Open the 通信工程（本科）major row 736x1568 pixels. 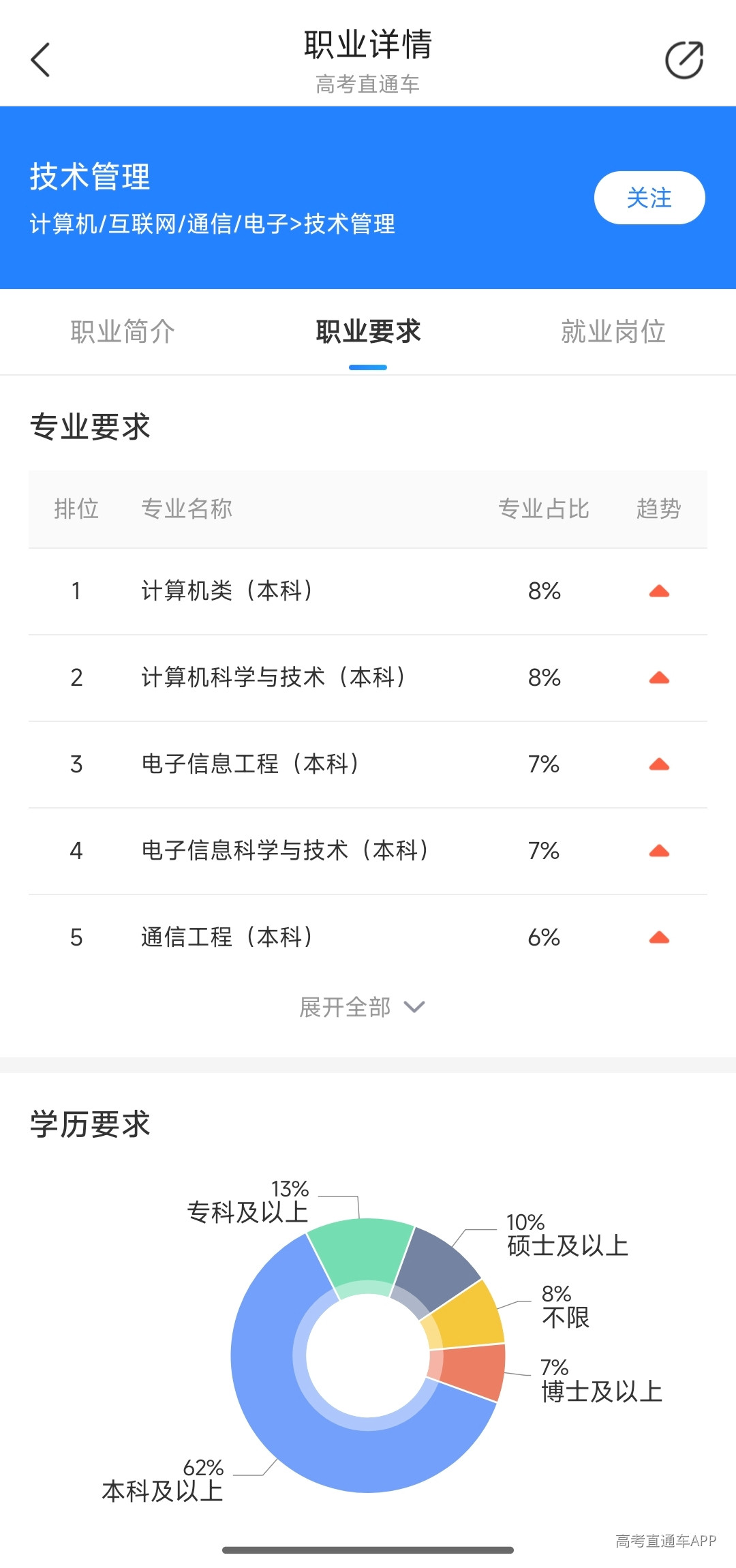[x=368, y=937]
